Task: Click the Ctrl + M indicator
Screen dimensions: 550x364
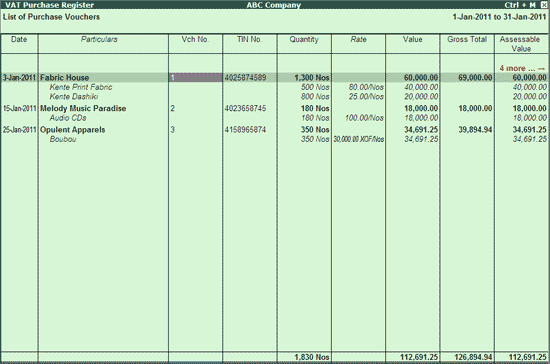Action: pos(520,5)
